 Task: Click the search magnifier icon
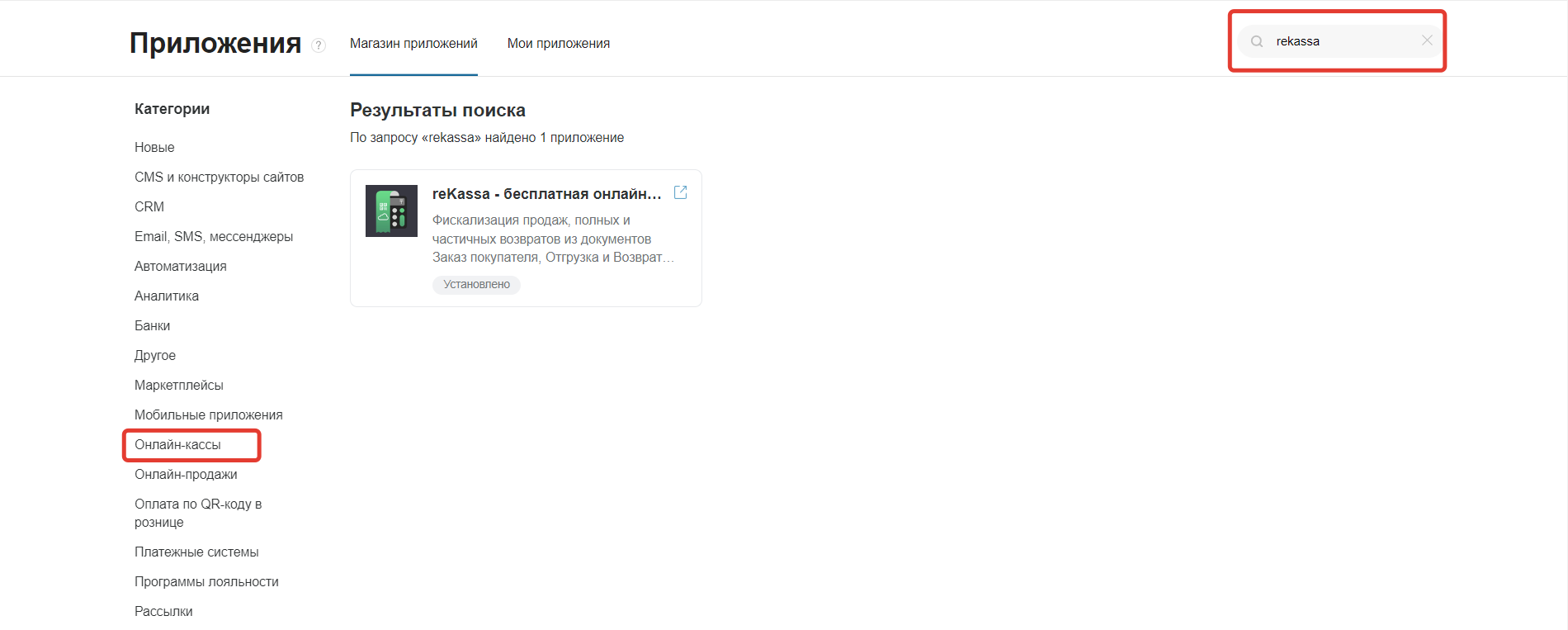click(x=1257, y=41)
